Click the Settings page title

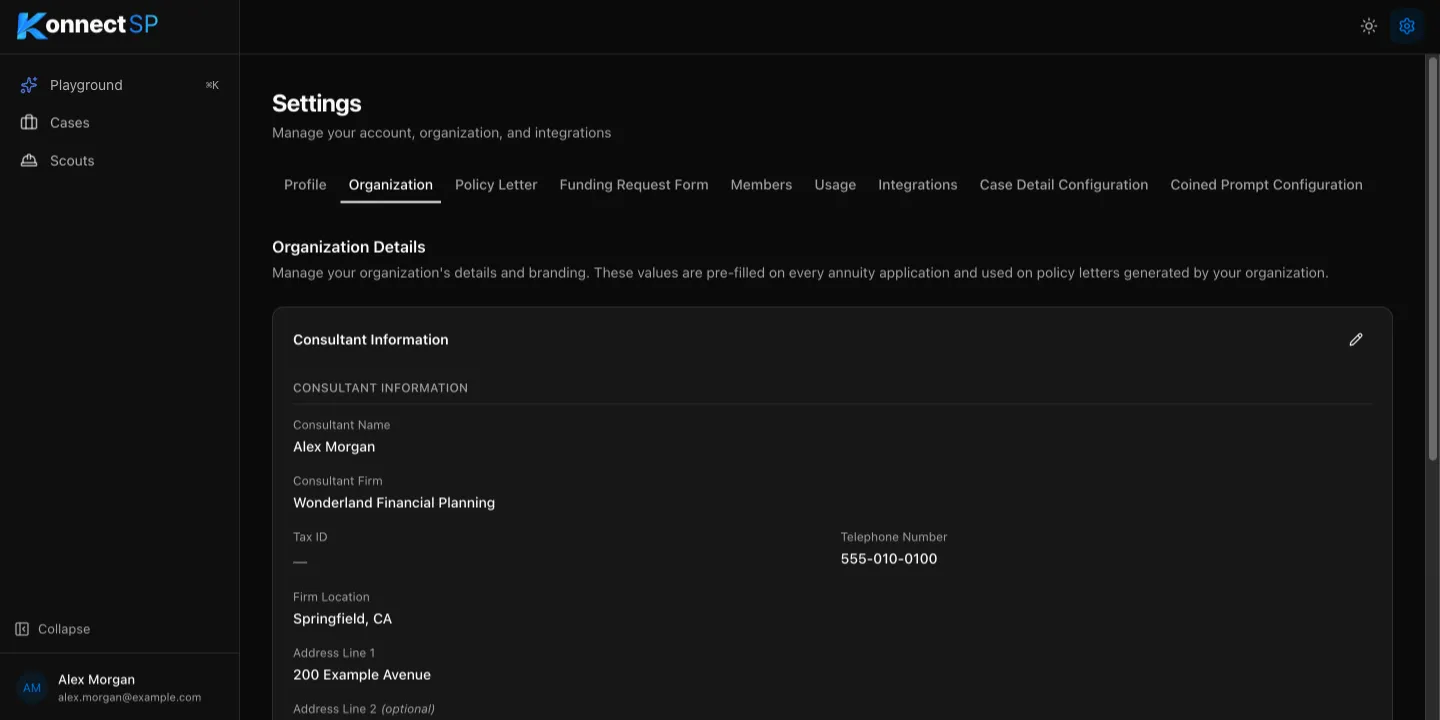coord(317,103)
